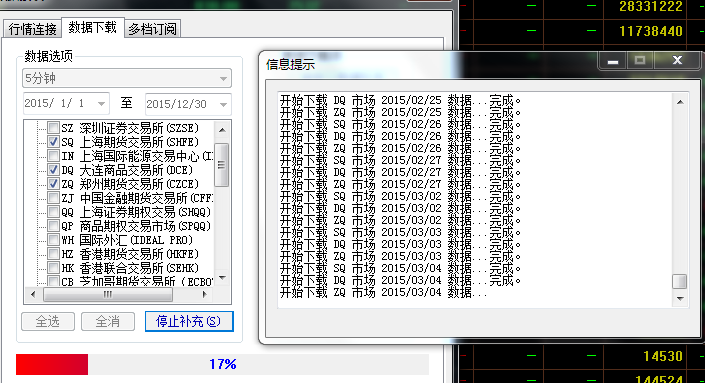Click the exchange list scroll-left arrow
The image size is (705, 383).
[33, 294]
